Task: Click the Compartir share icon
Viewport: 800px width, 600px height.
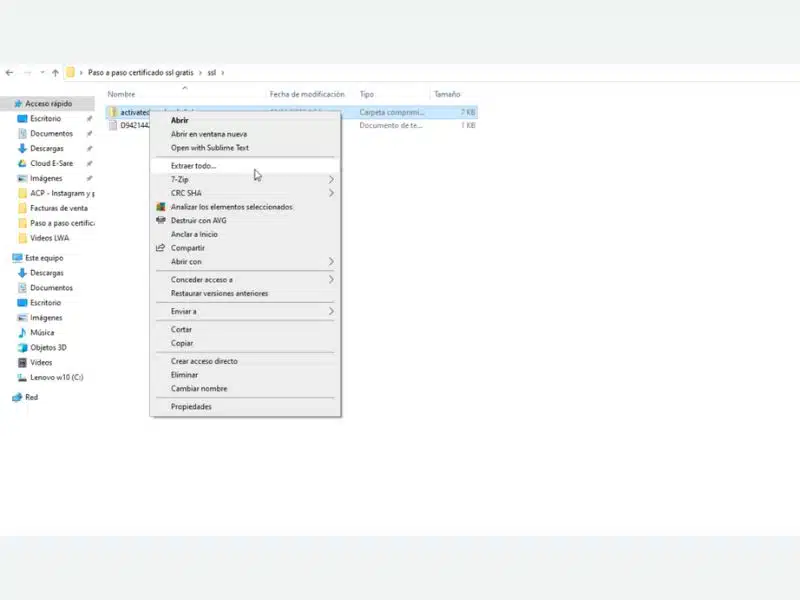Action: [163, 248]
